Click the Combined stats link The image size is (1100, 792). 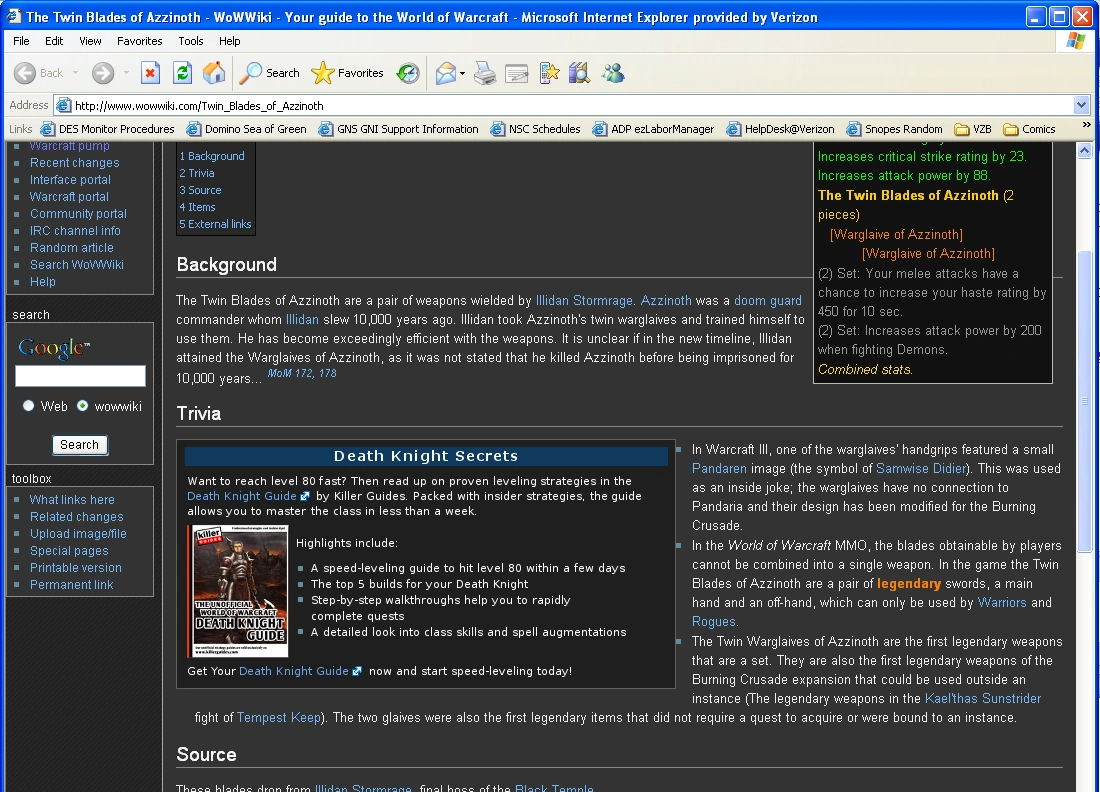[x=864, y=370]
